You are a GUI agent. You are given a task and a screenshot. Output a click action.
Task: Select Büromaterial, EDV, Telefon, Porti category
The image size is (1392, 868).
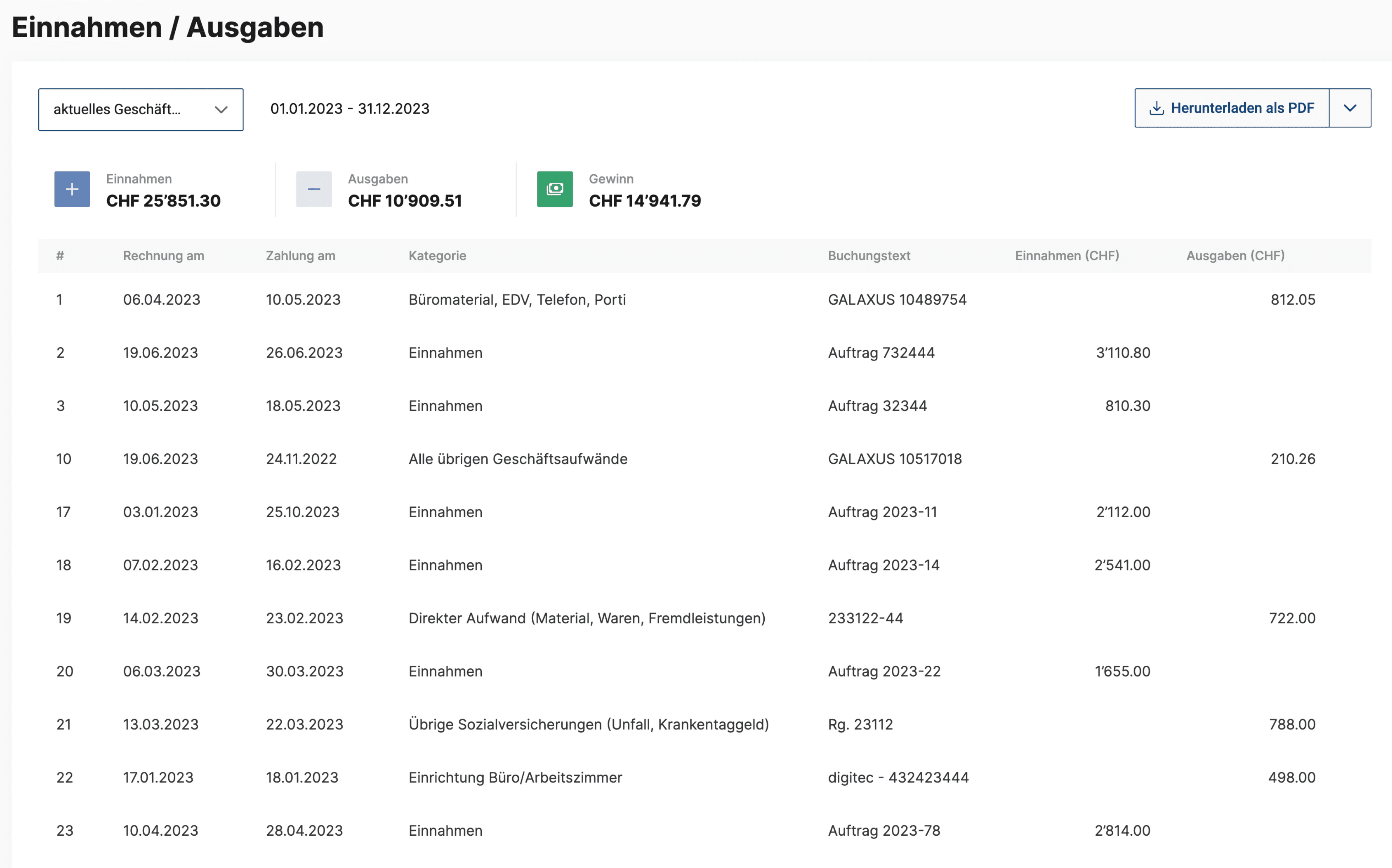point(517,300)
